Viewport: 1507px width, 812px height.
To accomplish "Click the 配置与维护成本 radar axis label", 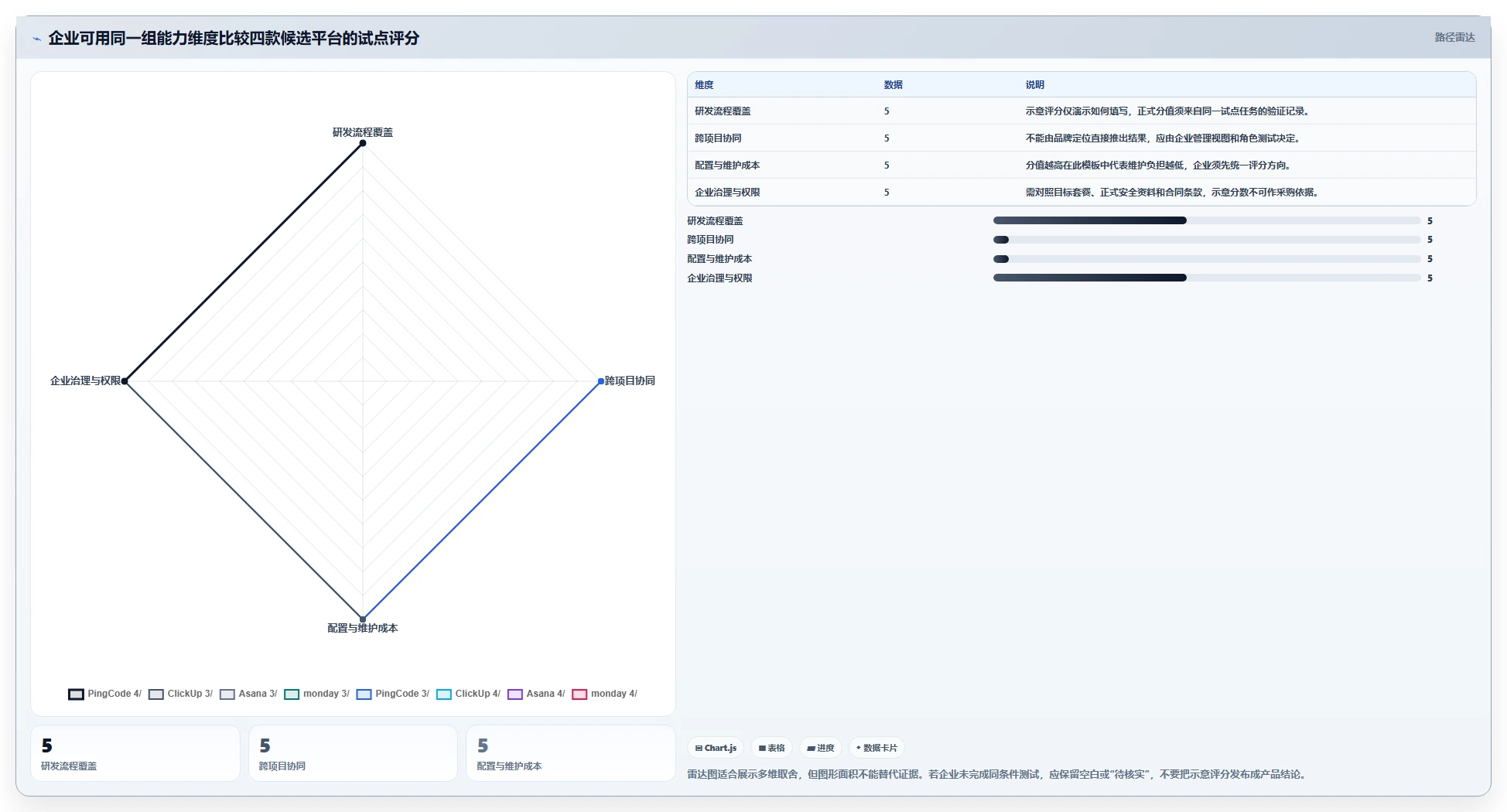I will click(363, 628).
